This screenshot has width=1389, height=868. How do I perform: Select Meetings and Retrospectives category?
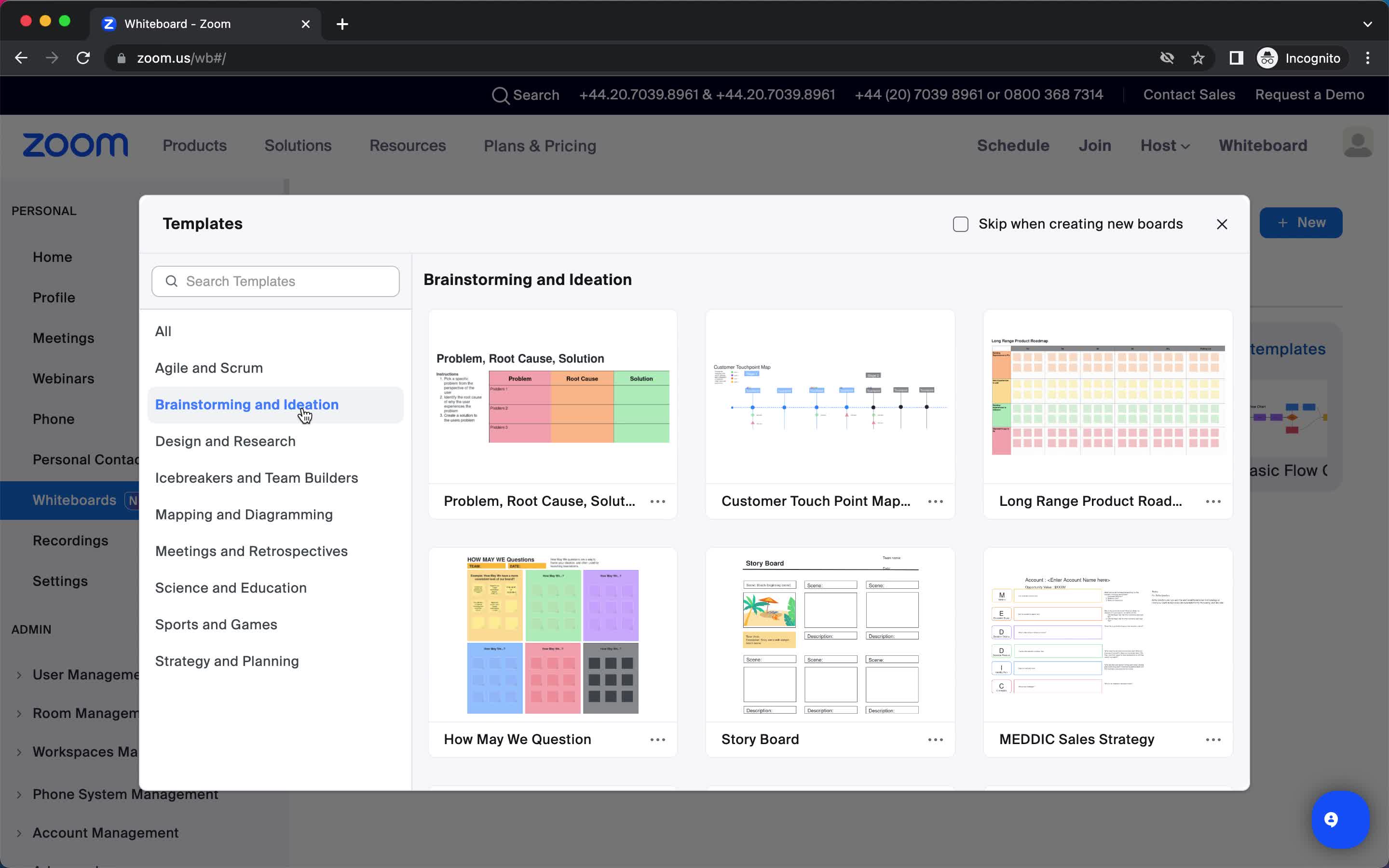point(275,552)
